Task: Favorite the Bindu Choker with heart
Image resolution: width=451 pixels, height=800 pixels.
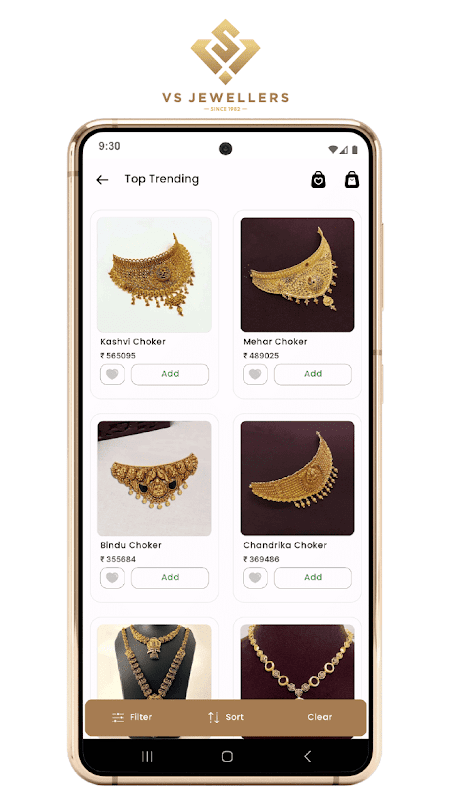Action: (x=112, y=578)
